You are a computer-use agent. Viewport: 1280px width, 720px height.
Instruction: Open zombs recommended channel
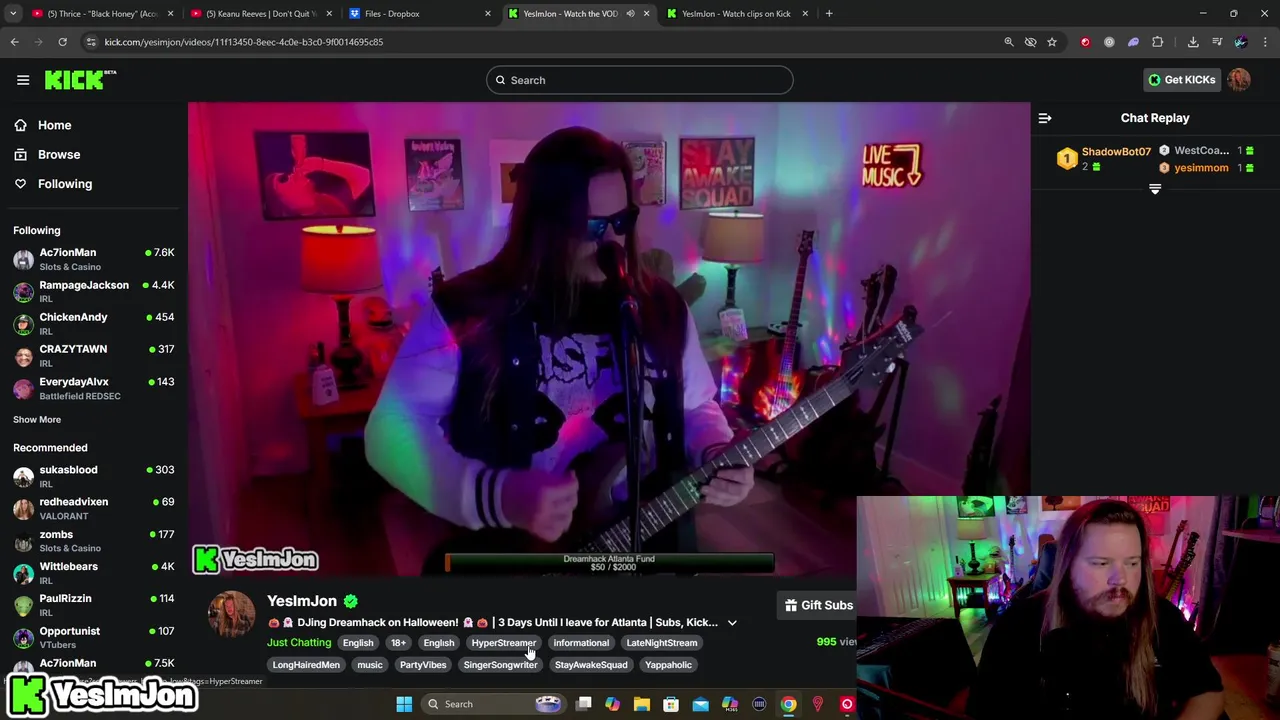(x=94, y=541)
